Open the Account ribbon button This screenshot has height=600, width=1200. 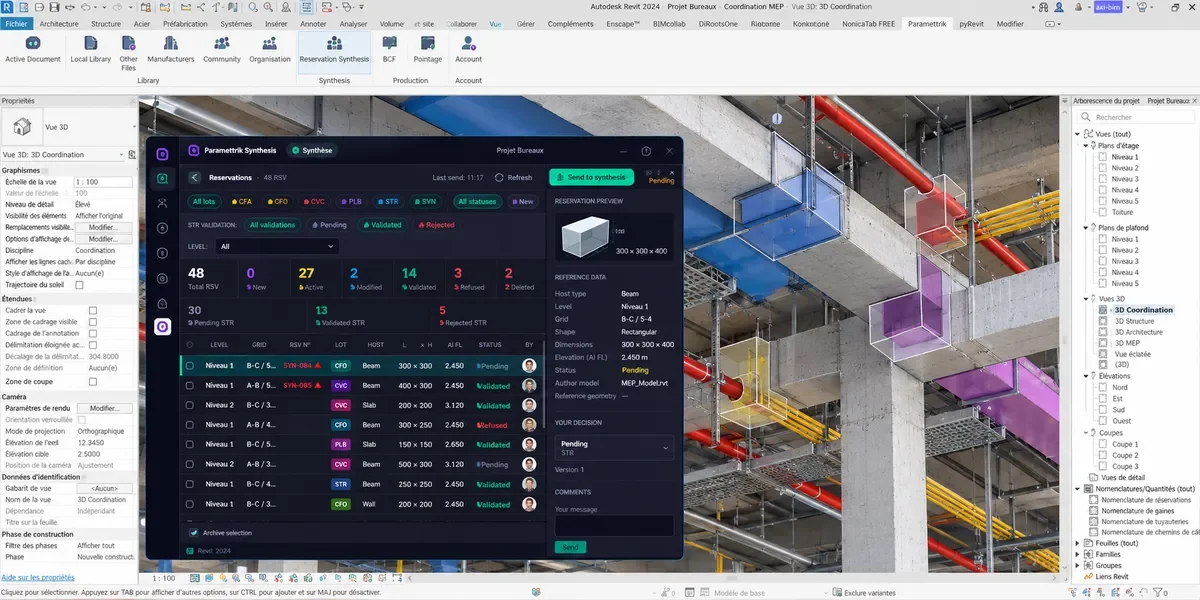coord(468,50)
